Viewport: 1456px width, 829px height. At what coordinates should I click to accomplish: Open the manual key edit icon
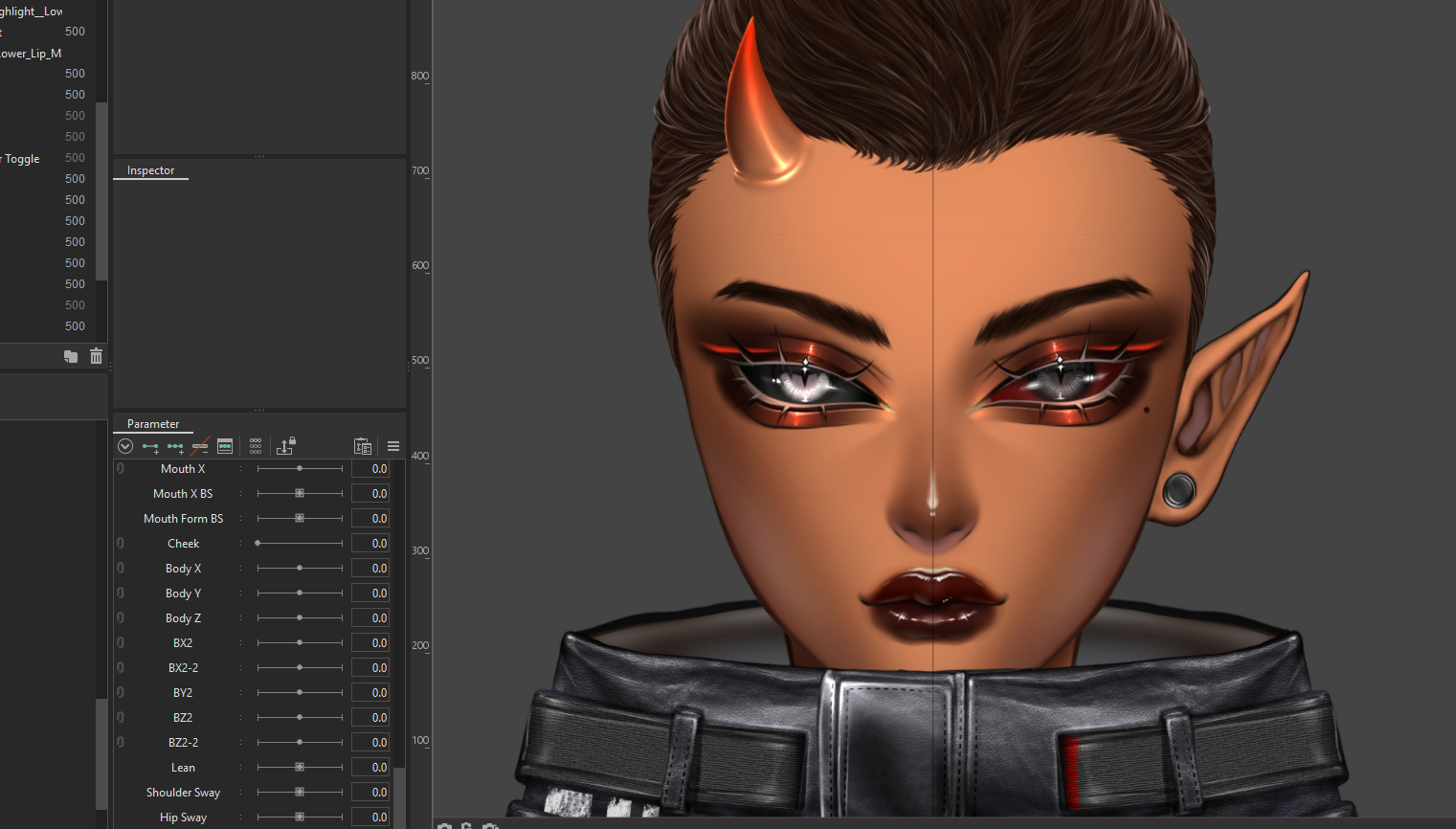pyautogui.click(x=225, y=446)
